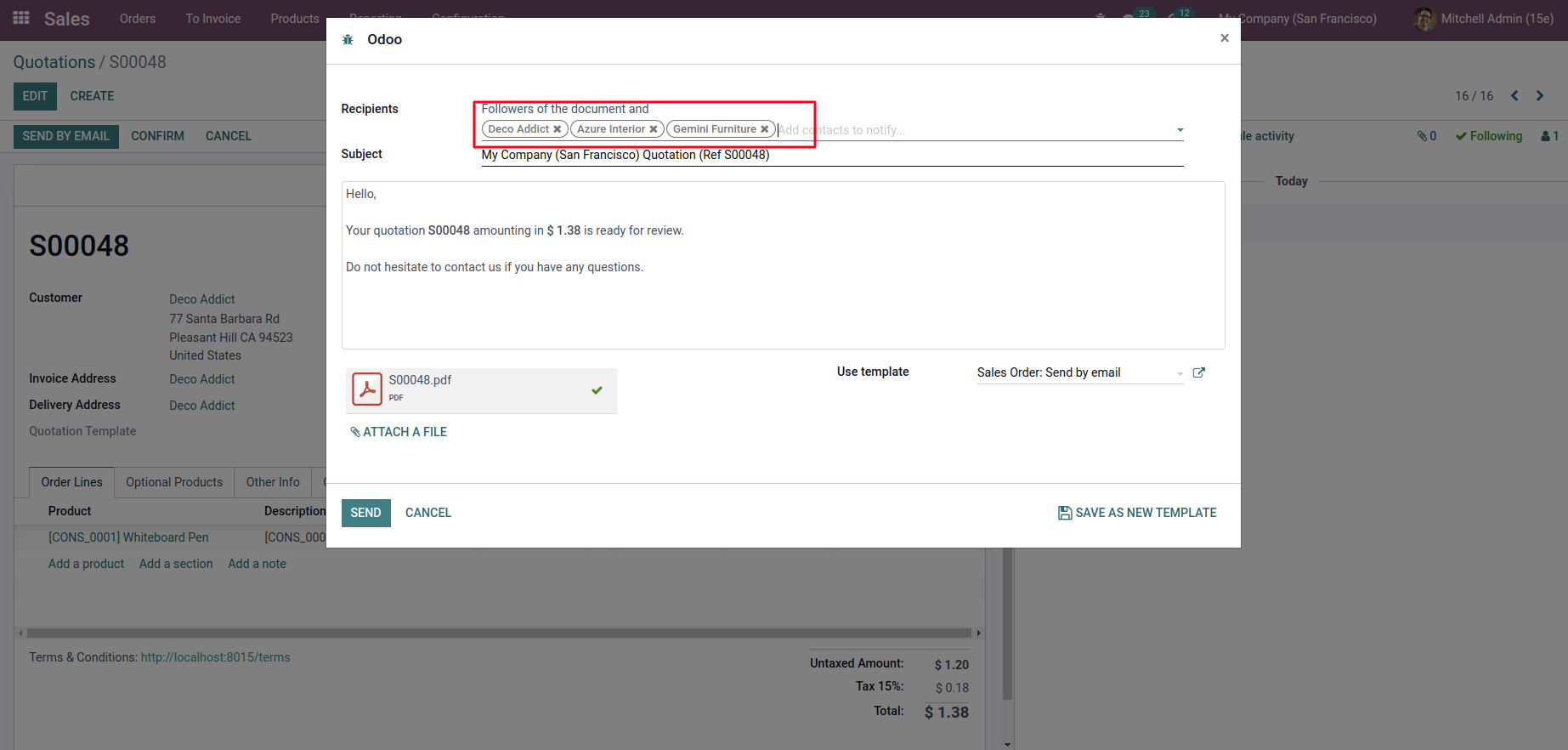Go to the previous quotation record
The height and width of the screenshot is (750, 1568).
pos(1514,96)
